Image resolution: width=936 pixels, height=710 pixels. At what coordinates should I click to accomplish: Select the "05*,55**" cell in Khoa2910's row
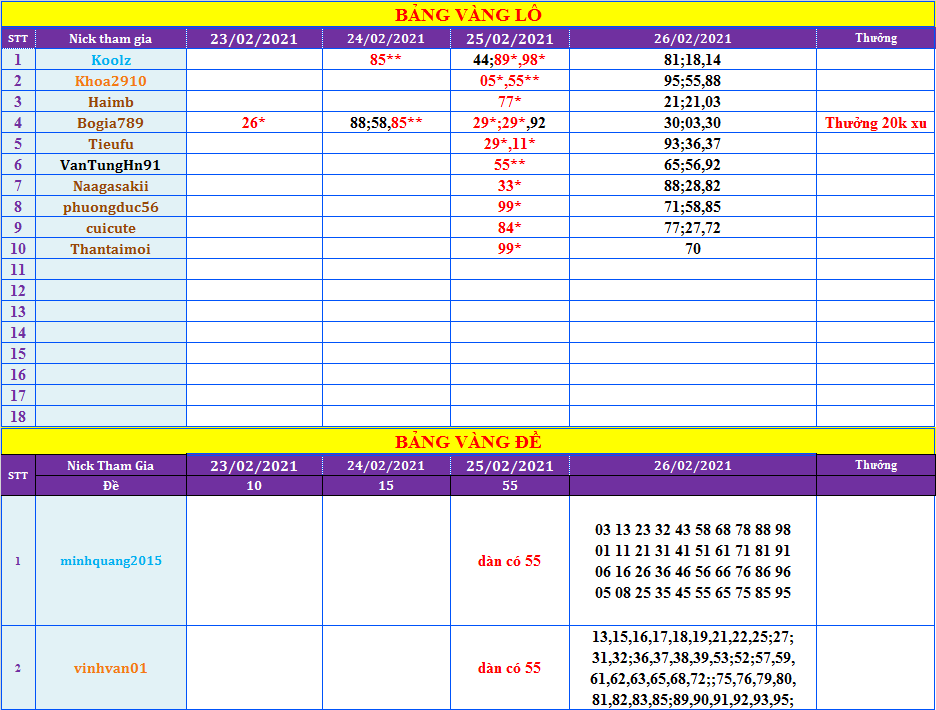pyautogui.click(x=510, y=81)
